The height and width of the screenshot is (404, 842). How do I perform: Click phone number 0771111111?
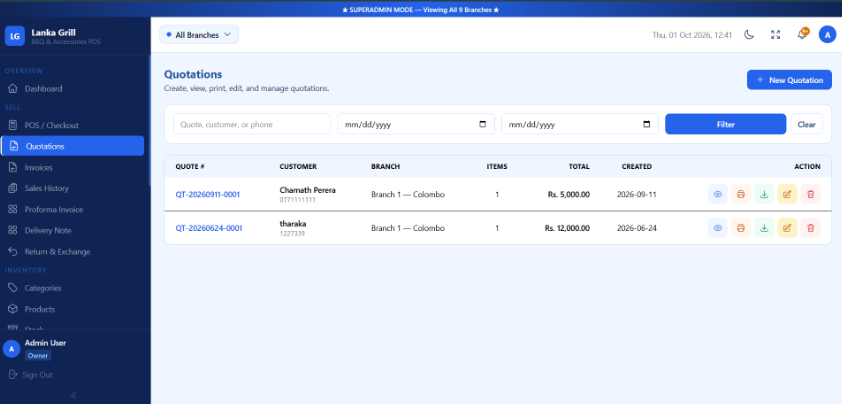coord(297,200)
